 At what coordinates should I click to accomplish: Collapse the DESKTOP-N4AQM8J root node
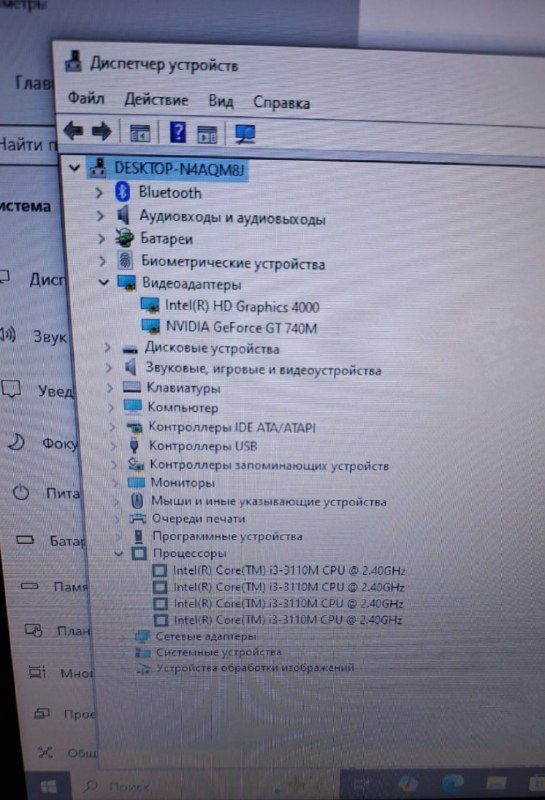coord(74,167)
